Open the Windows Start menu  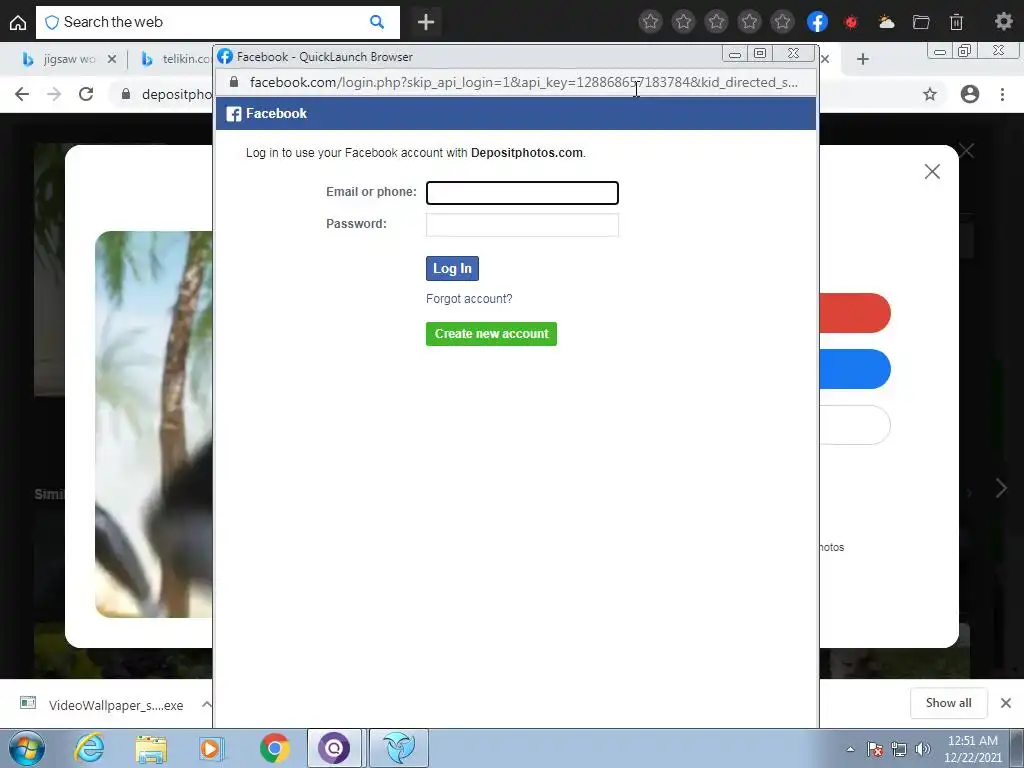26,748
